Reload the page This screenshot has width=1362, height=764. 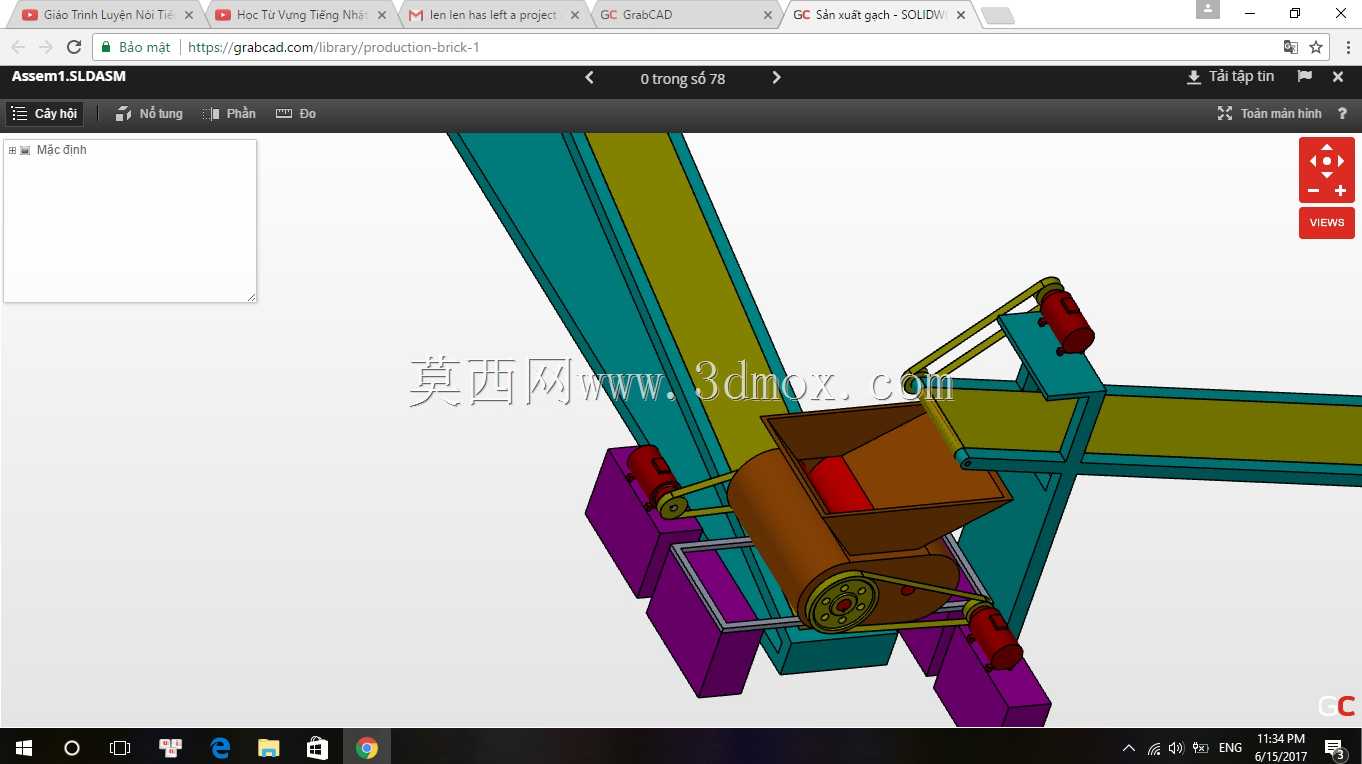click(73, 47)
